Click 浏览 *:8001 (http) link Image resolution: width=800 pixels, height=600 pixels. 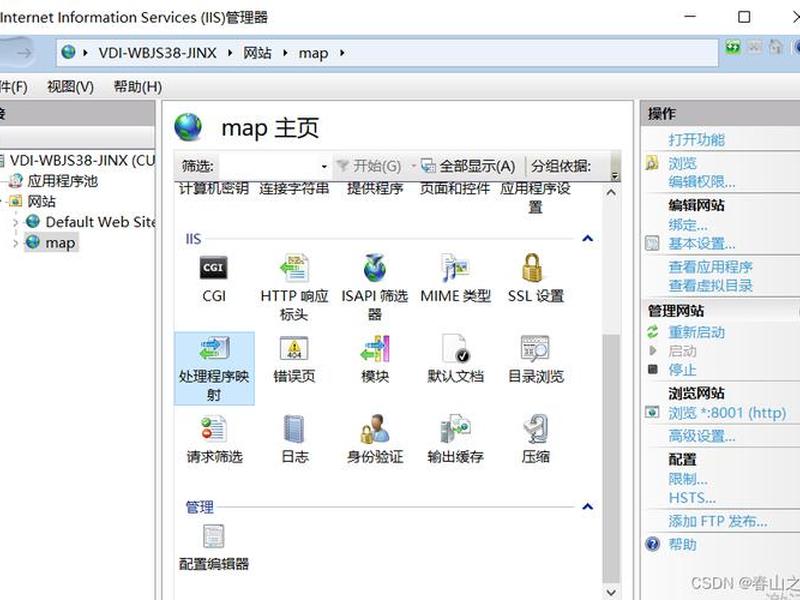click(x=727, y=412)
